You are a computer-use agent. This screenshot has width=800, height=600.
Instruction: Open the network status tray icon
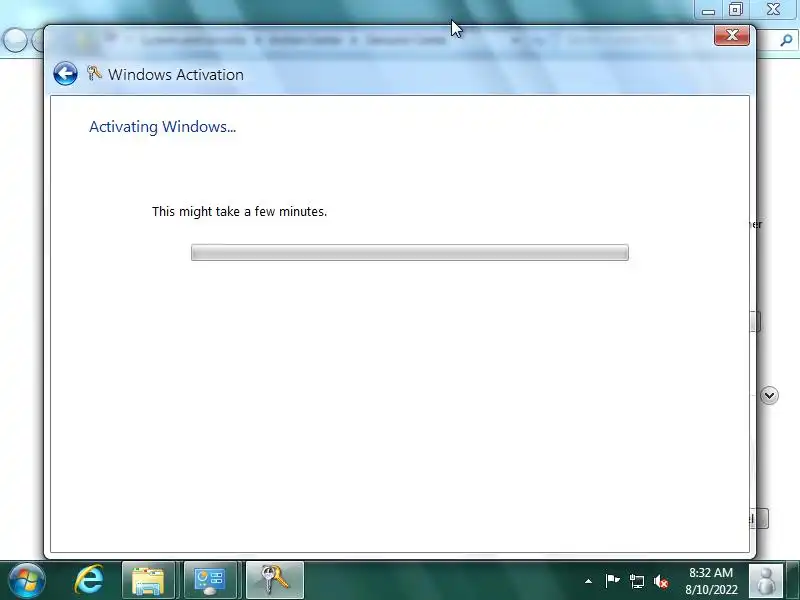coord(636,581)
